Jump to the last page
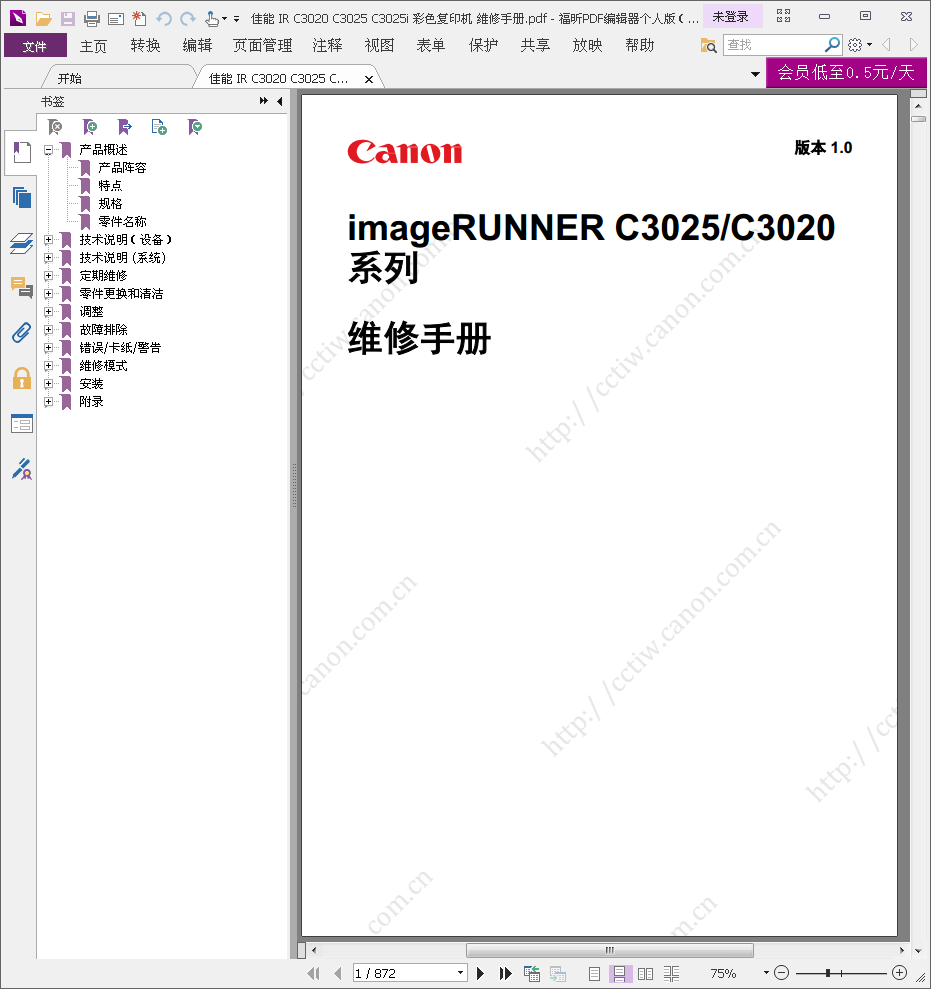This screenshot has height=989, width=931. coord(505,973)
